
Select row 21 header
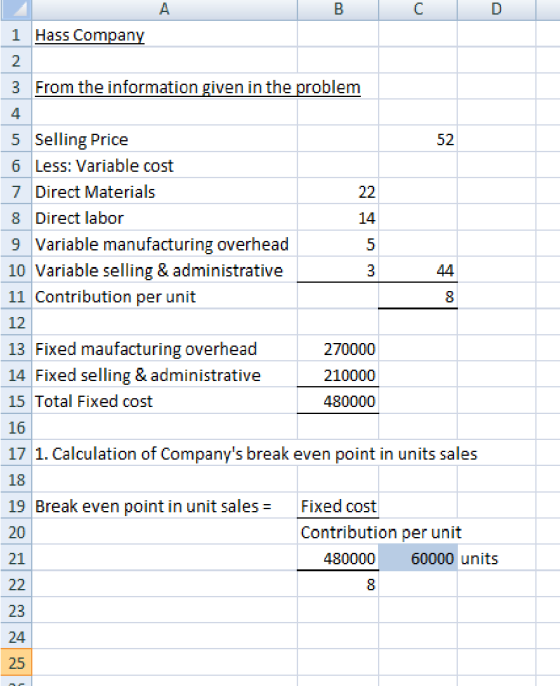pyautogui.click(x=16, y=558)
